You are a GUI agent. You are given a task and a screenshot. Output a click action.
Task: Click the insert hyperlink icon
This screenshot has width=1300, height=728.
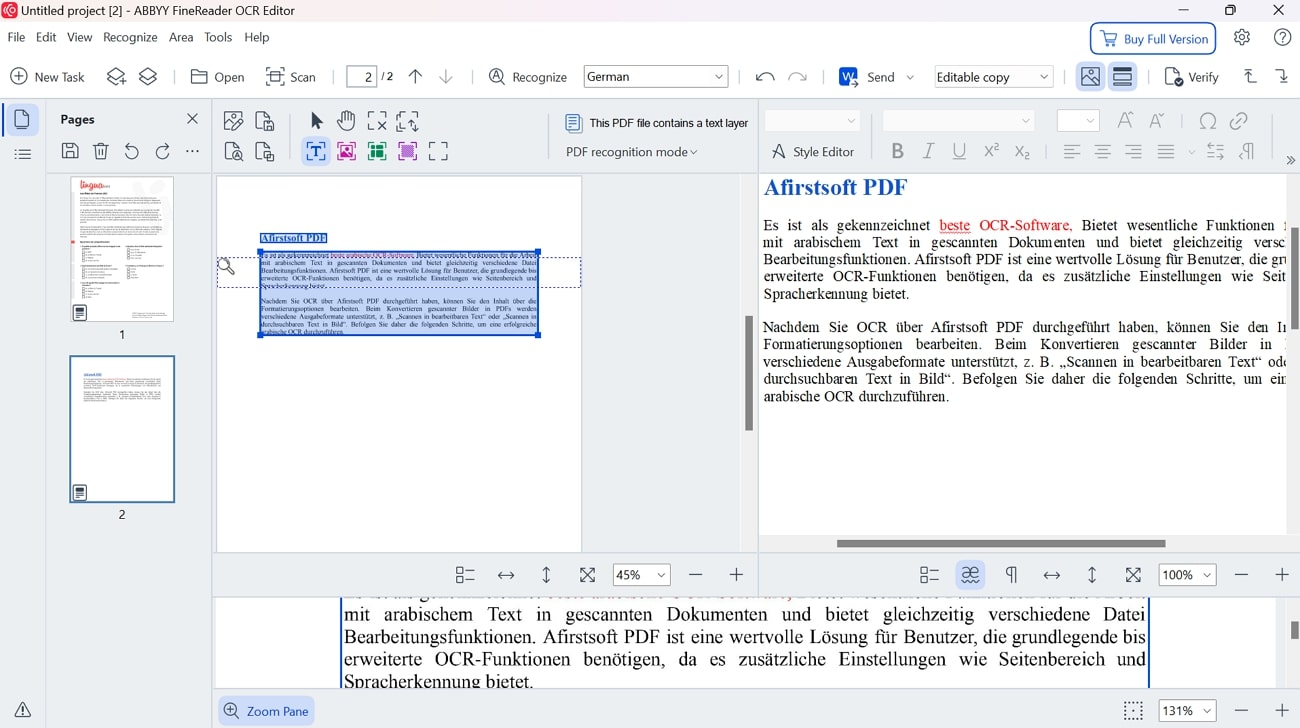(1238, 121)
